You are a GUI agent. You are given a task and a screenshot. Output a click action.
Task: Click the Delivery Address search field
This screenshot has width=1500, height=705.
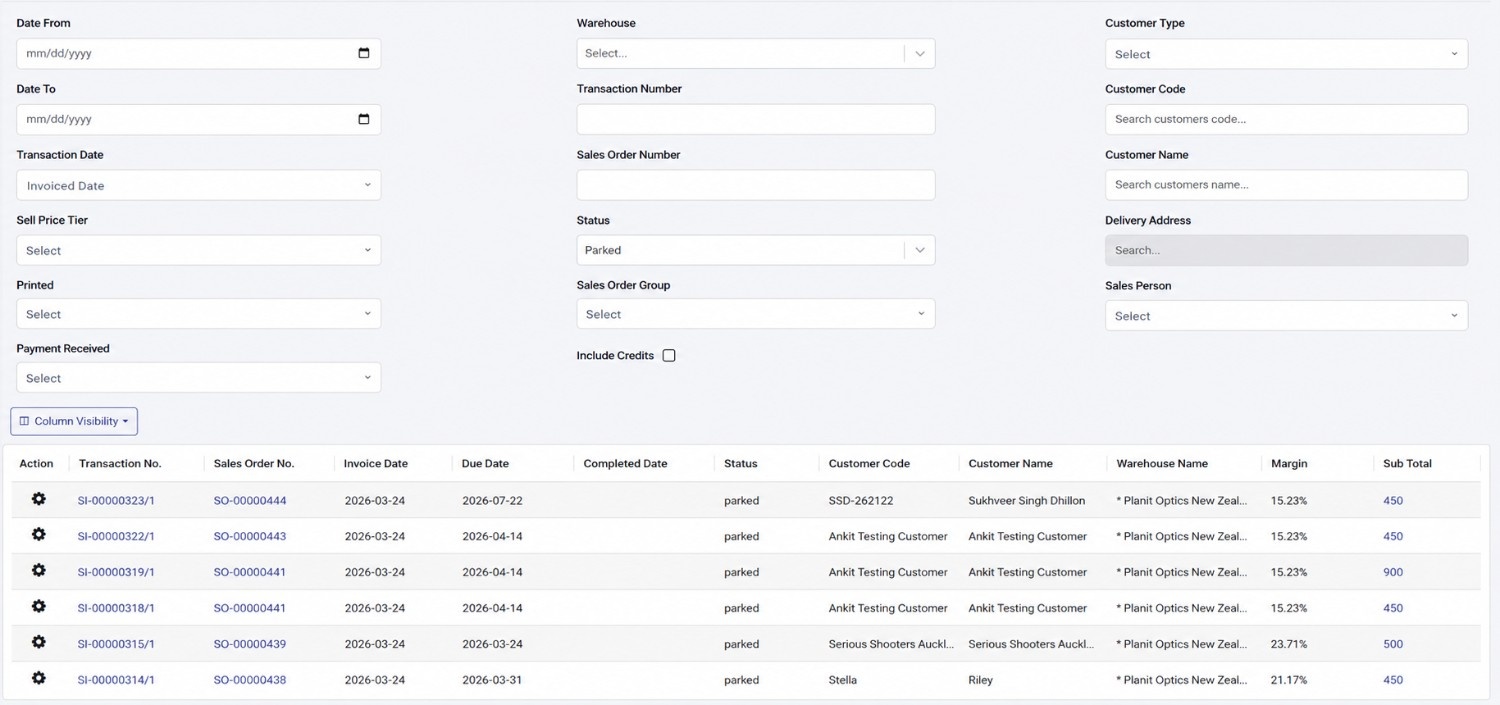click(1286, 250)
